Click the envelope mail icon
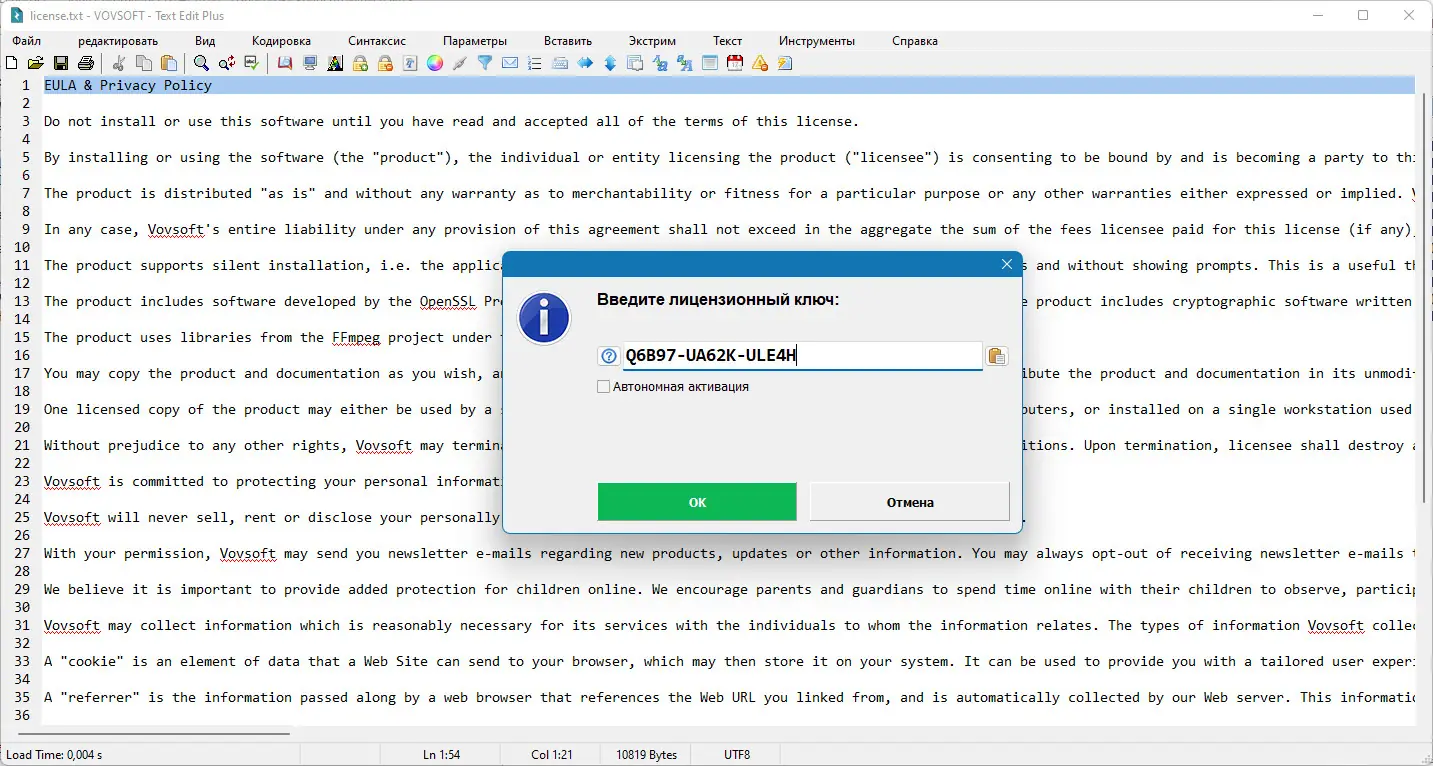Screen dimensions: 1433x766 [x=510, y=63]
